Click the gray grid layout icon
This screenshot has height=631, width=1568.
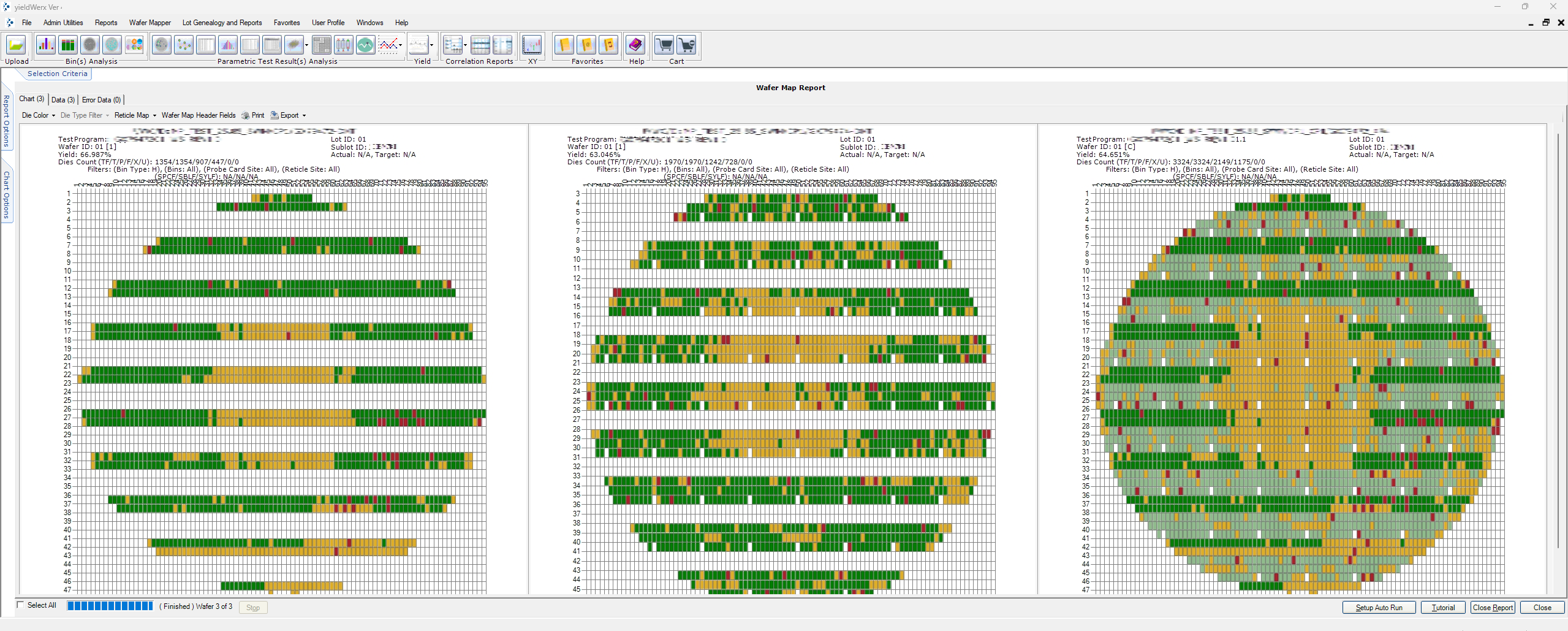coord(322,45)
